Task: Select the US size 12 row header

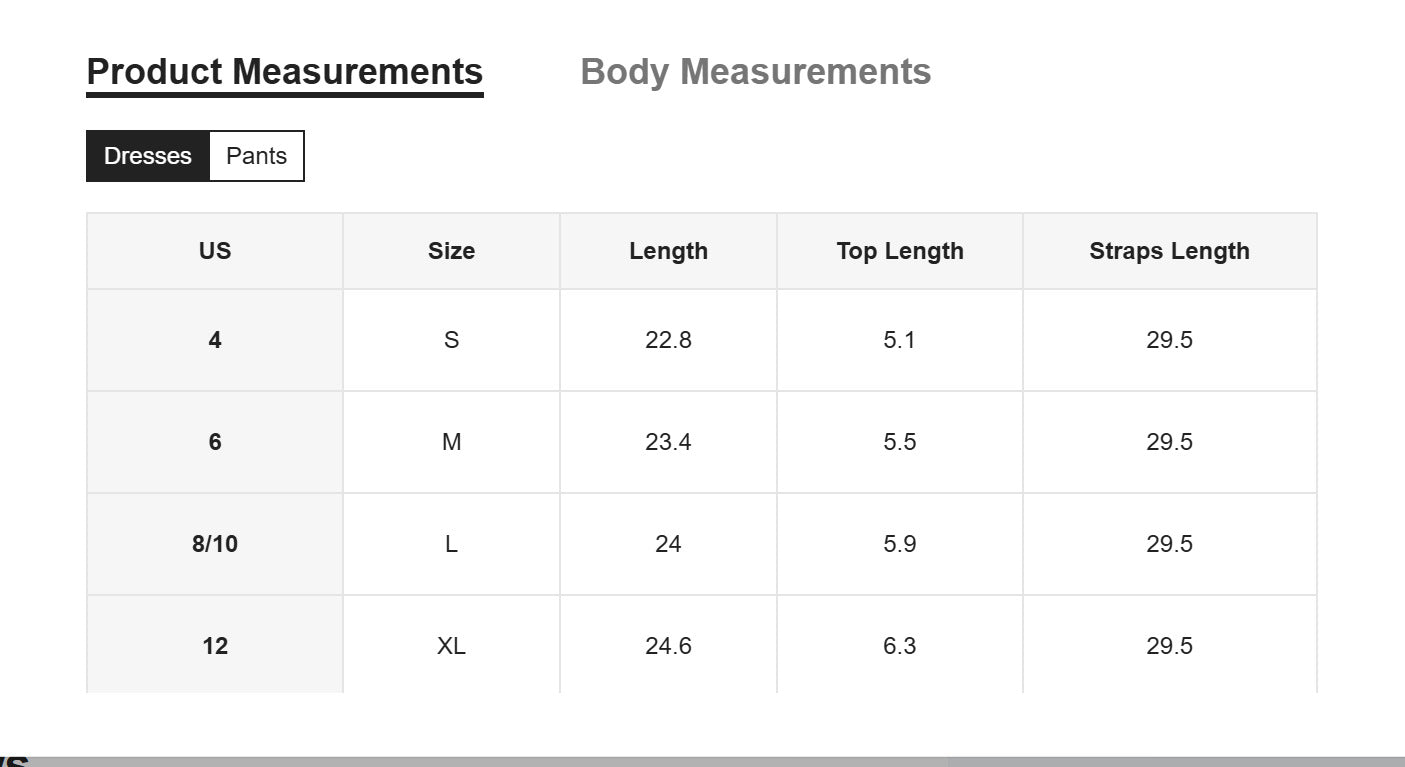Action: (x=215, y=646)
